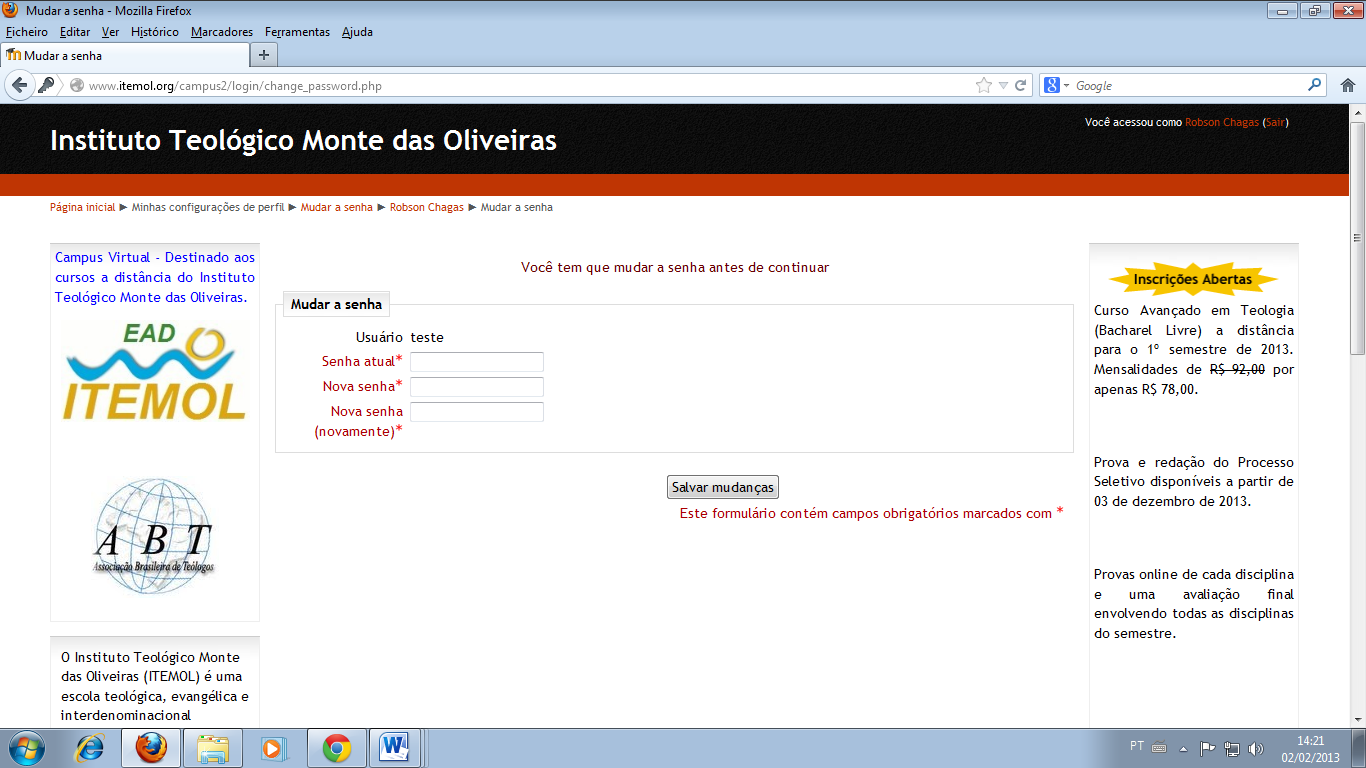Click the key site identity icon
This screenshot has height=768, width=1366.
tap(46, 86)
